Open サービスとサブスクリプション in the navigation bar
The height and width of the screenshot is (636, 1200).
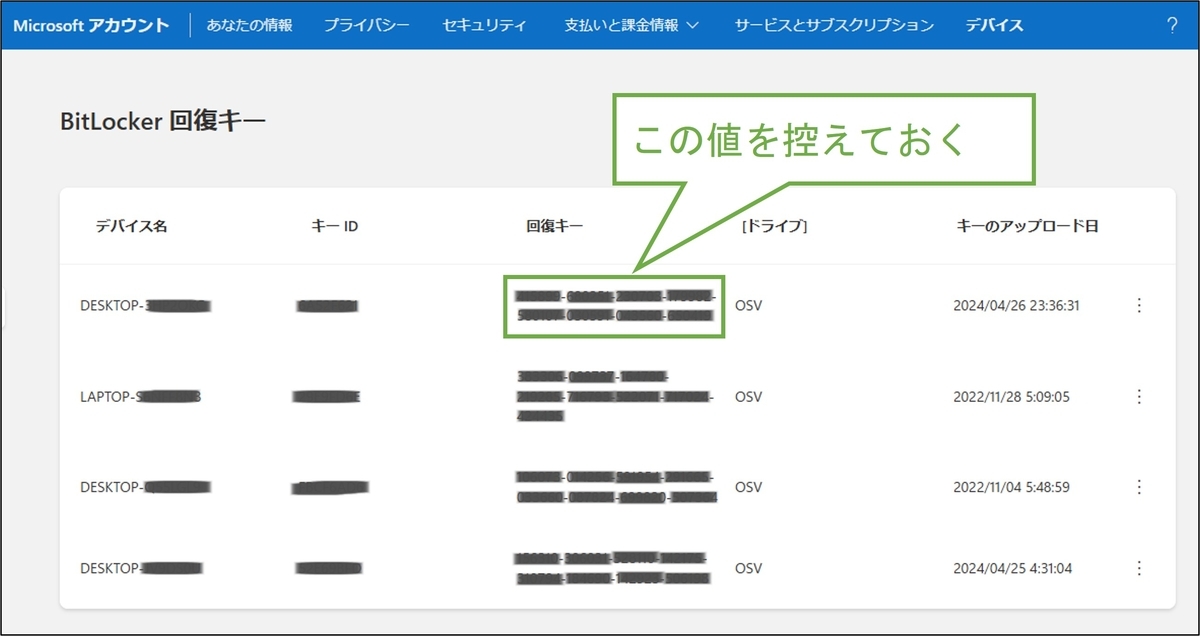[x=834, y=25]
